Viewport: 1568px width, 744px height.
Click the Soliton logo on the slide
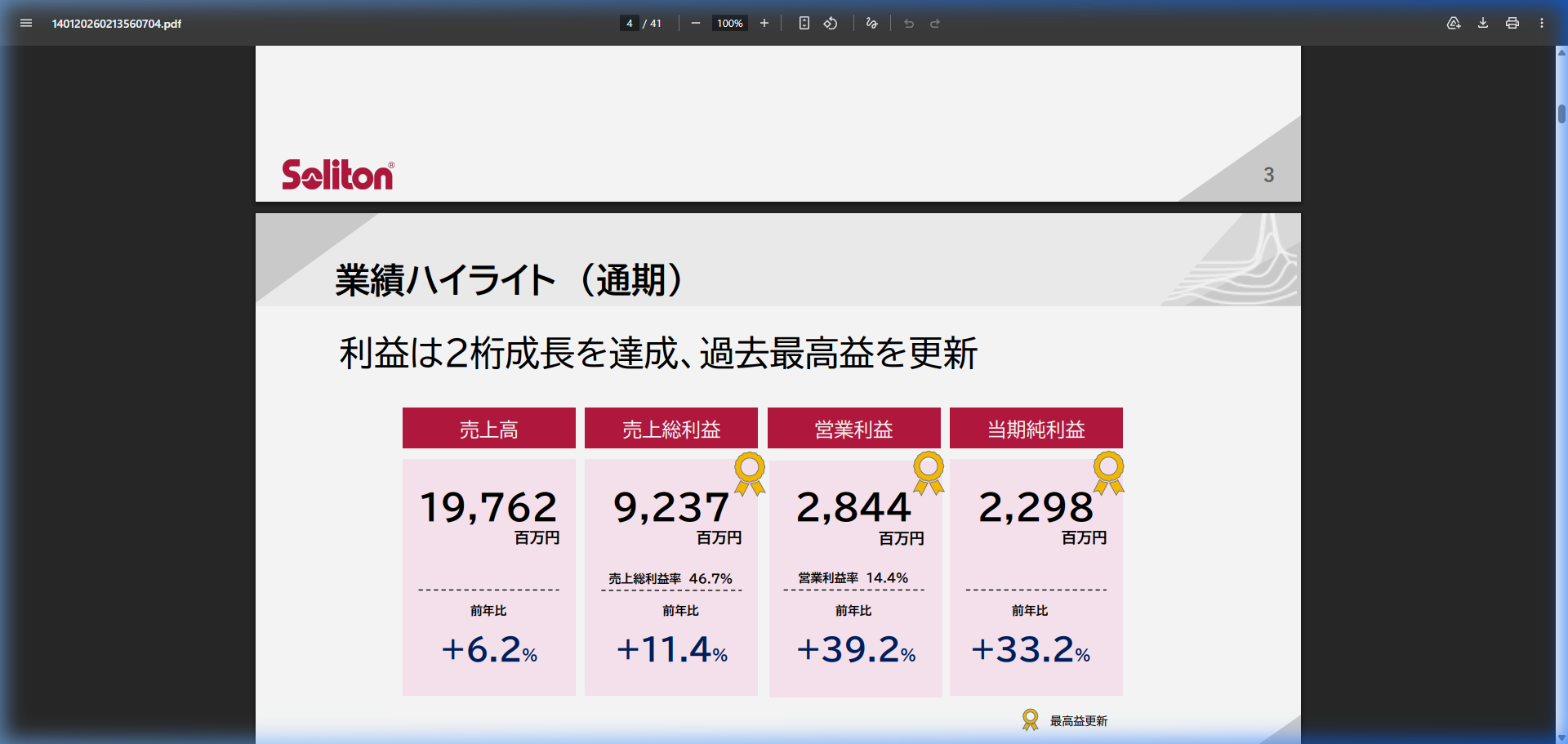337,173
